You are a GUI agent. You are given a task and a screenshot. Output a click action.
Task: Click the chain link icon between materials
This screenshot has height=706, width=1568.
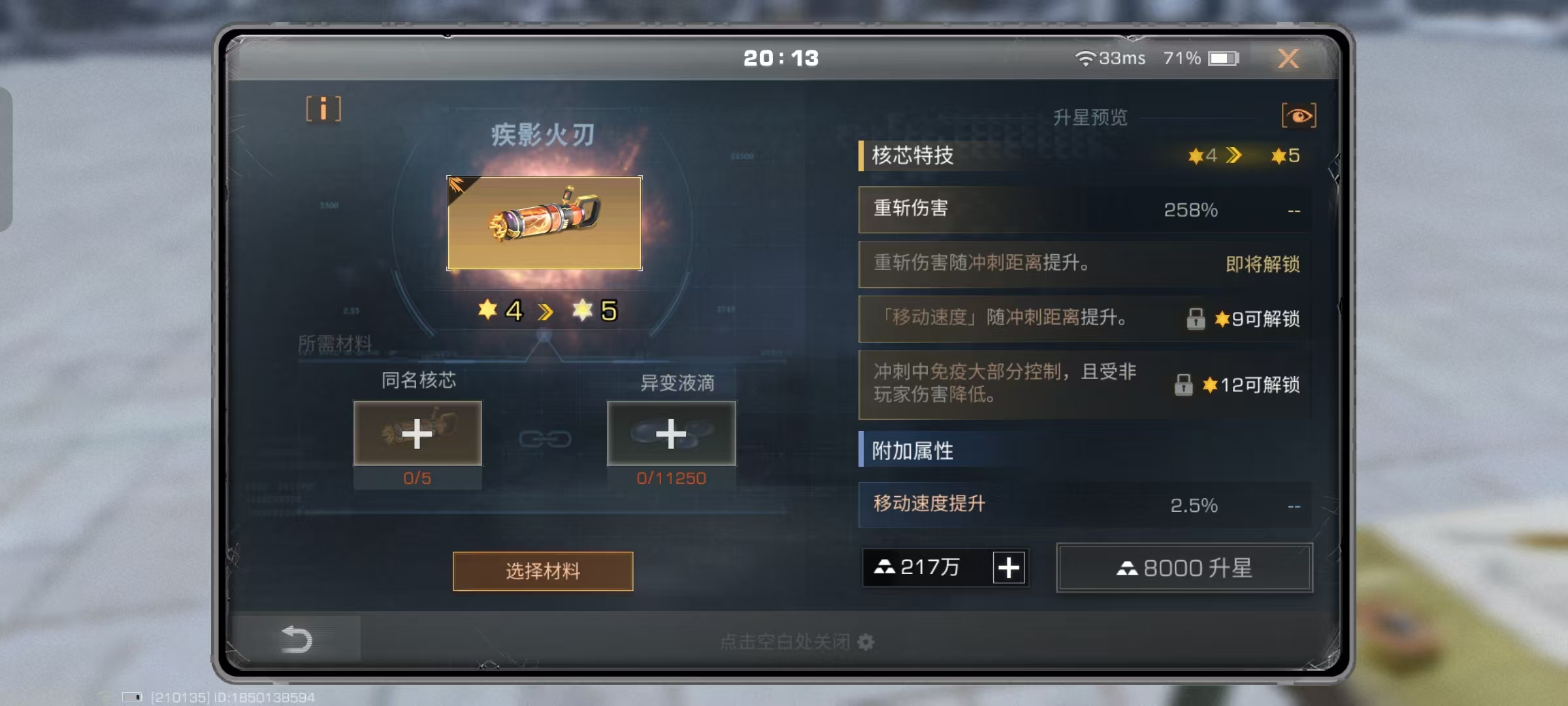point(545,439)
